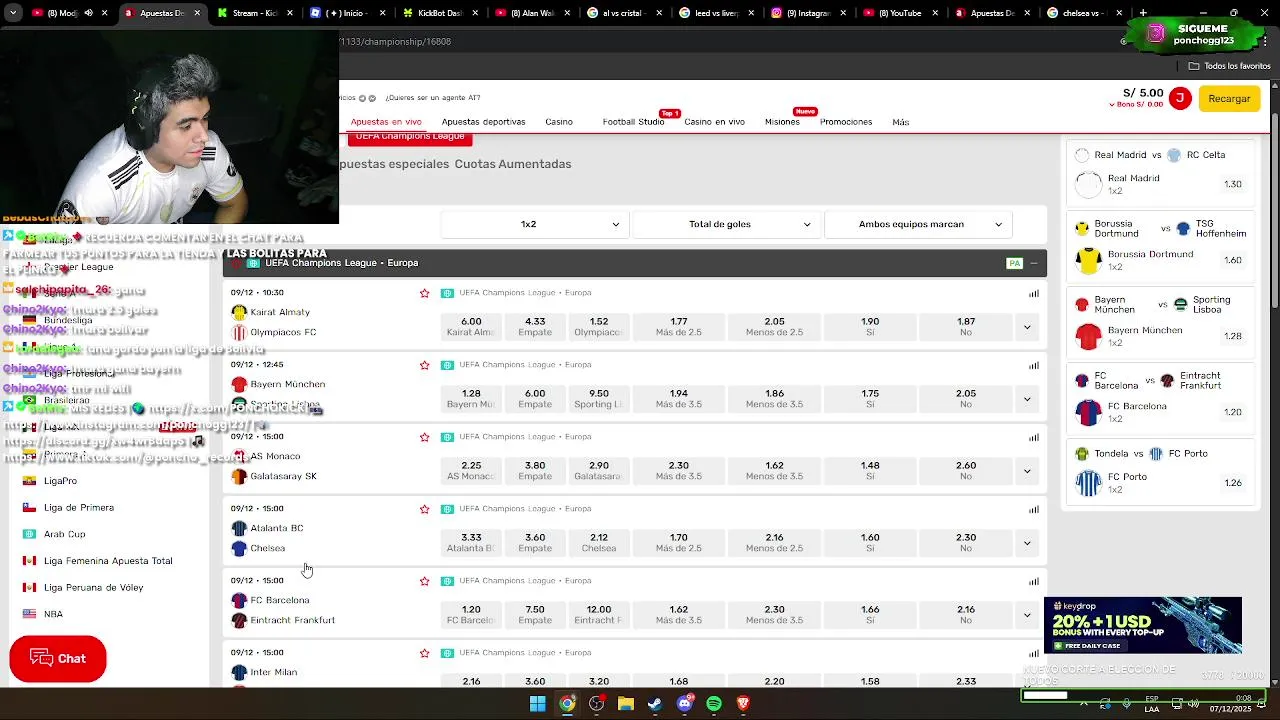Open the user profile J avatar

click(1180, 98)
